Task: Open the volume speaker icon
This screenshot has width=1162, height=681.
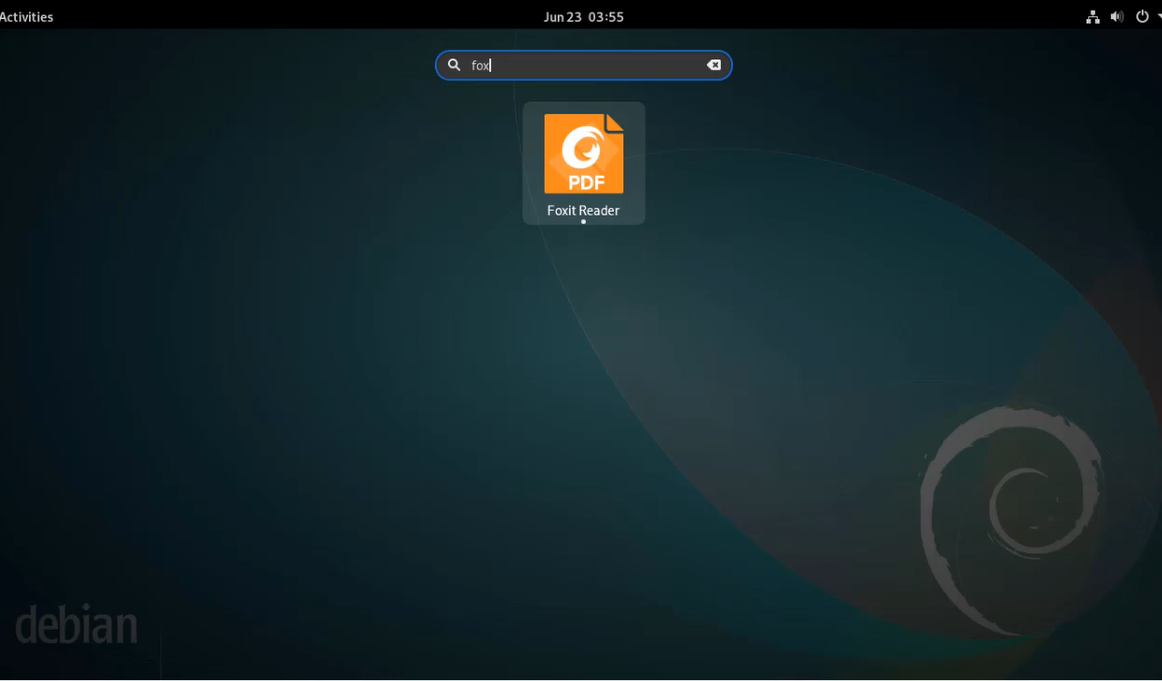Action: pyautogui.click(x=1117, y=17)
